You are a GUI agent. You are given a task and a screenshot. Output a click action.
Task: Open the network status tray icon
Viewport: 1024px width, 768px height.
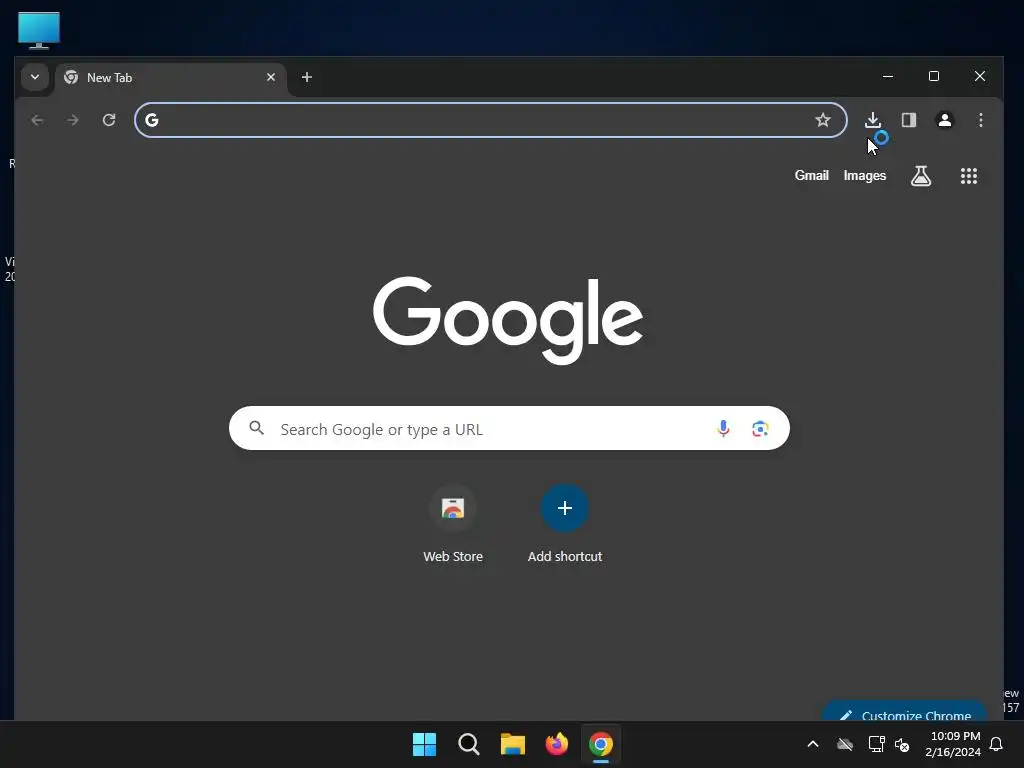pyautogui.click(x=876, y=744)
